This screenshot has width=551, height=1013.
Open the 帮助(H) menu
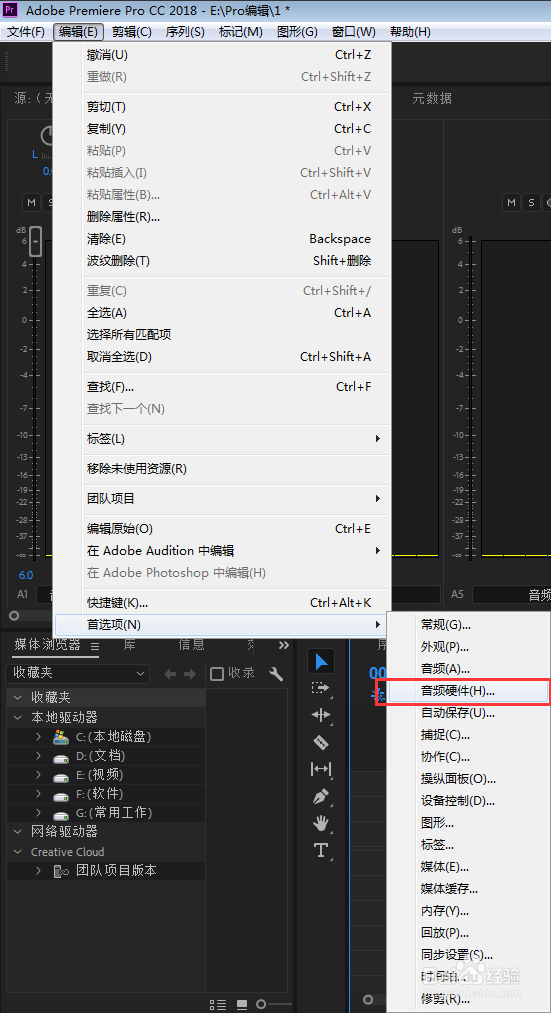(x=410, y=32)
